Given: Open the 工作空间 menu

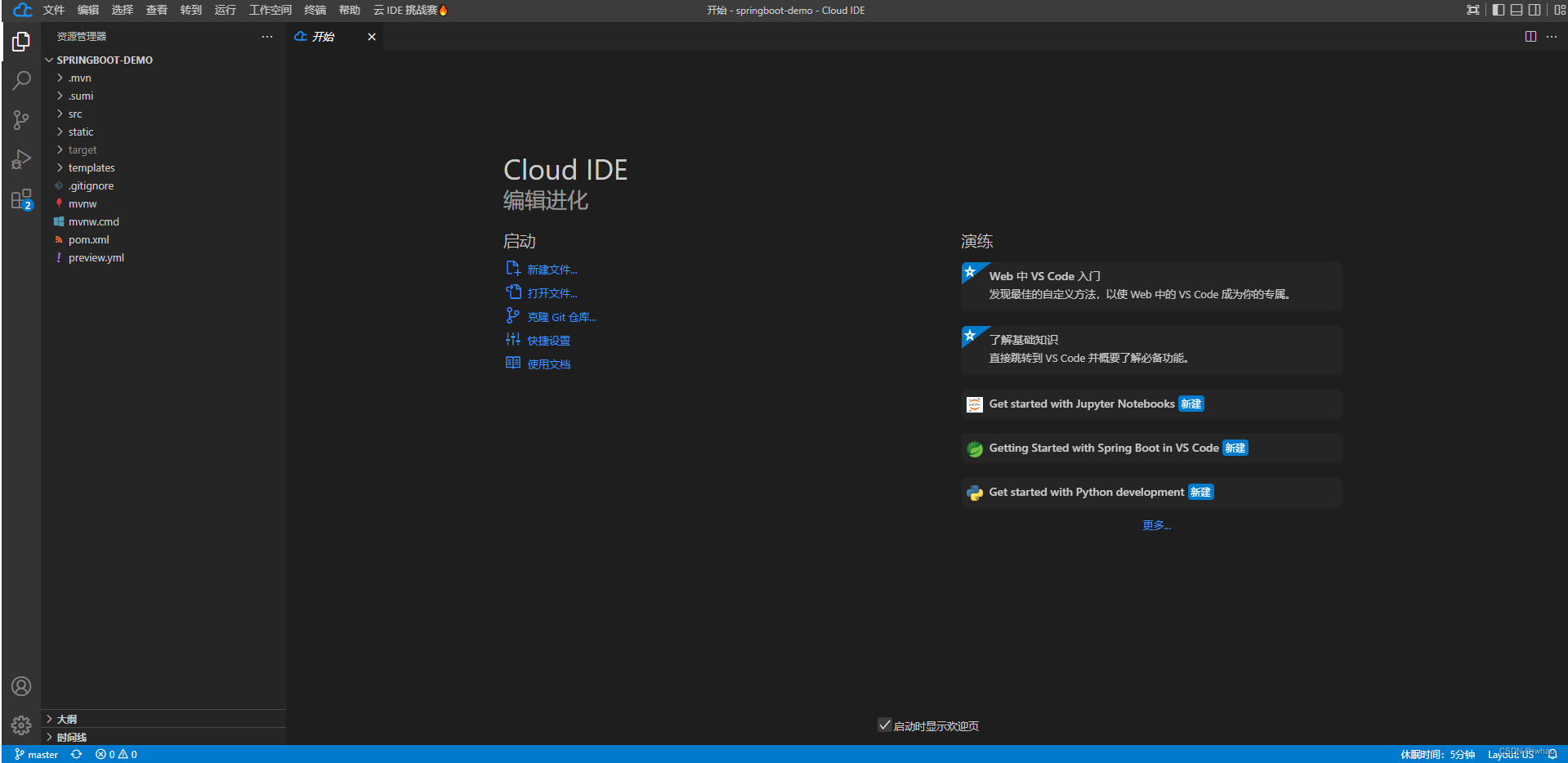Looking at the screenshot, I should coord(270,10).
